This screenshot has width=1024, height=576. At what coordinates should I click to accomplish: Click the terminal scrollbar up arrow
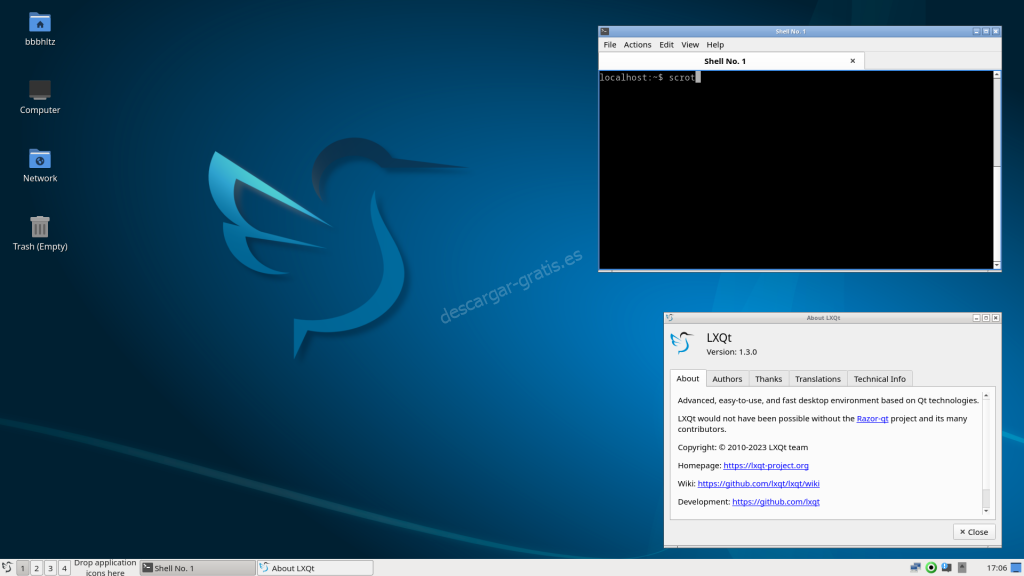coord(997,75)
